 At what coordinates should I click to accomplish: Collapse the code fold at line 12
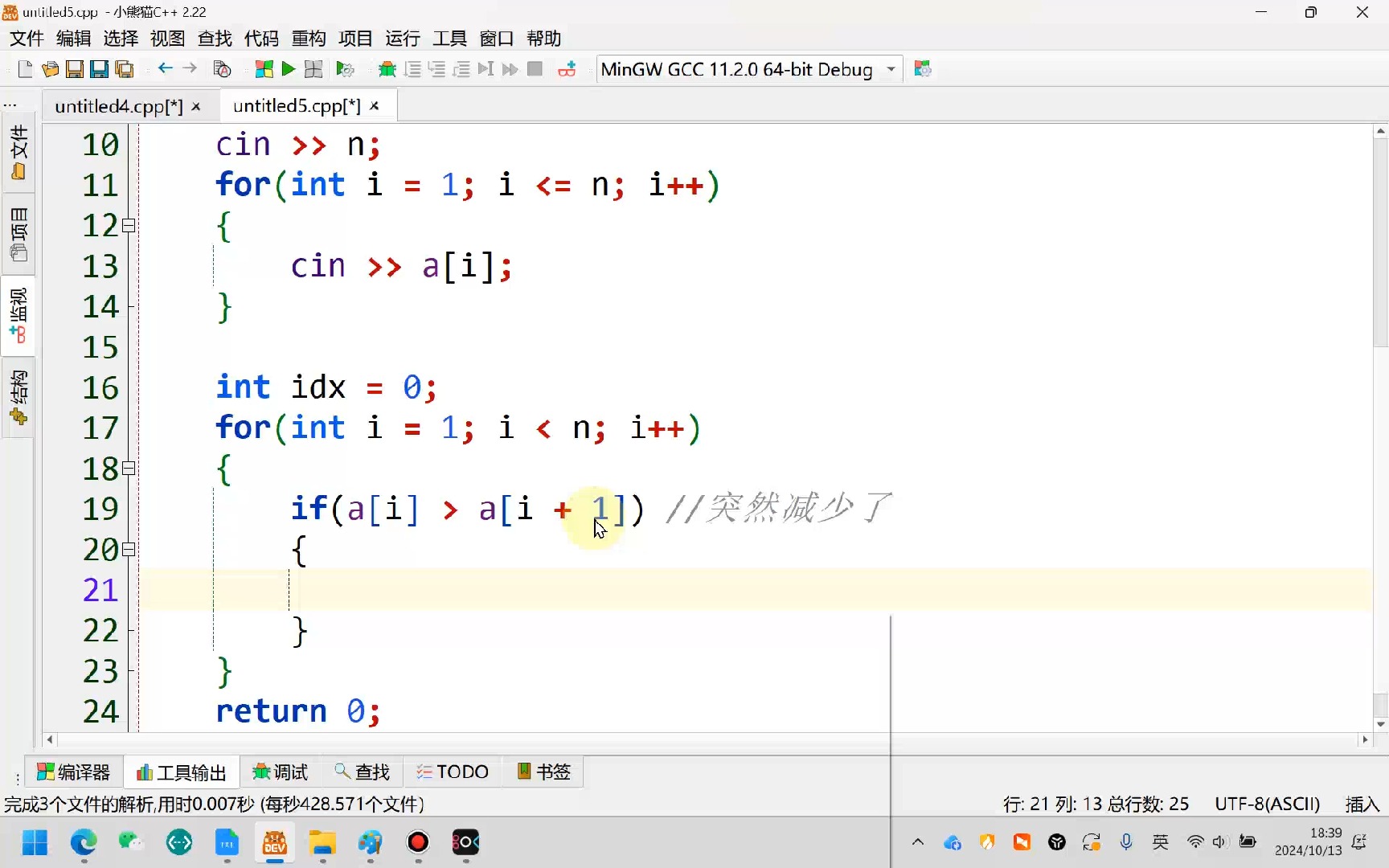coord(129,226)
